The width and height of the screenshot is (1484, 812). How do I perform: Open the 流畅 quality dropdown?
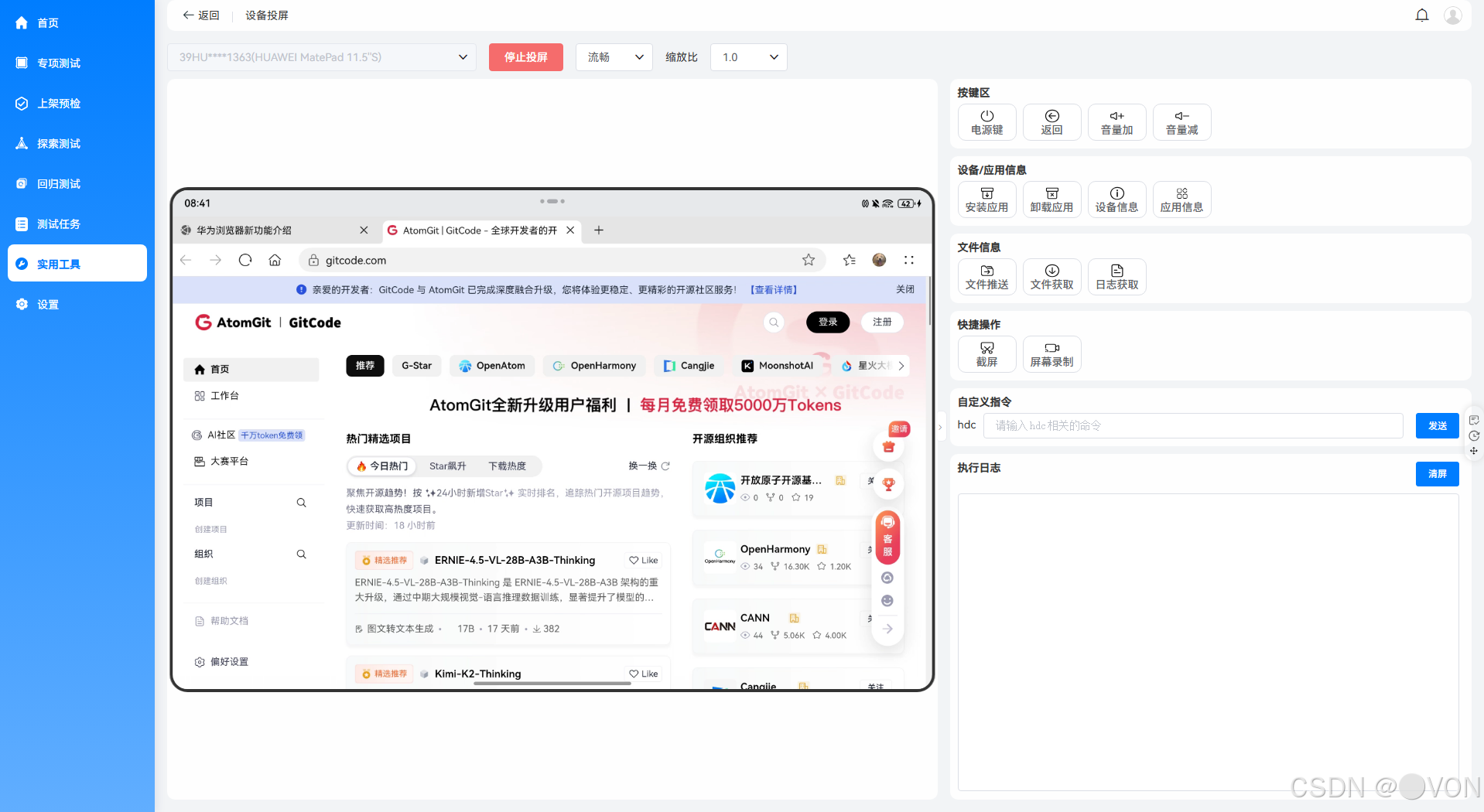point(613,56)
